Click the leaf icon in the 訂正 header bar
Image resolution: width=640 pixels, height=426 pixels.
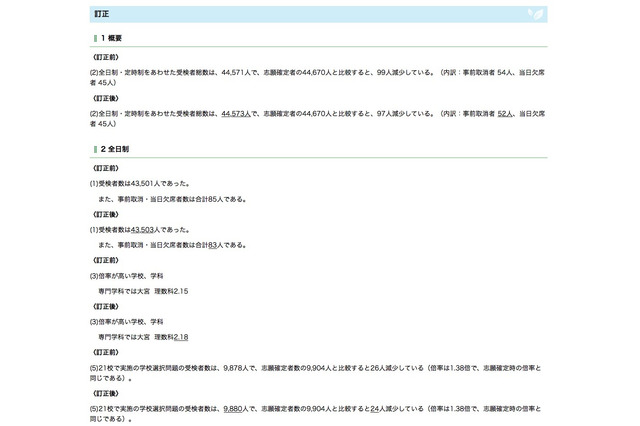535,14
